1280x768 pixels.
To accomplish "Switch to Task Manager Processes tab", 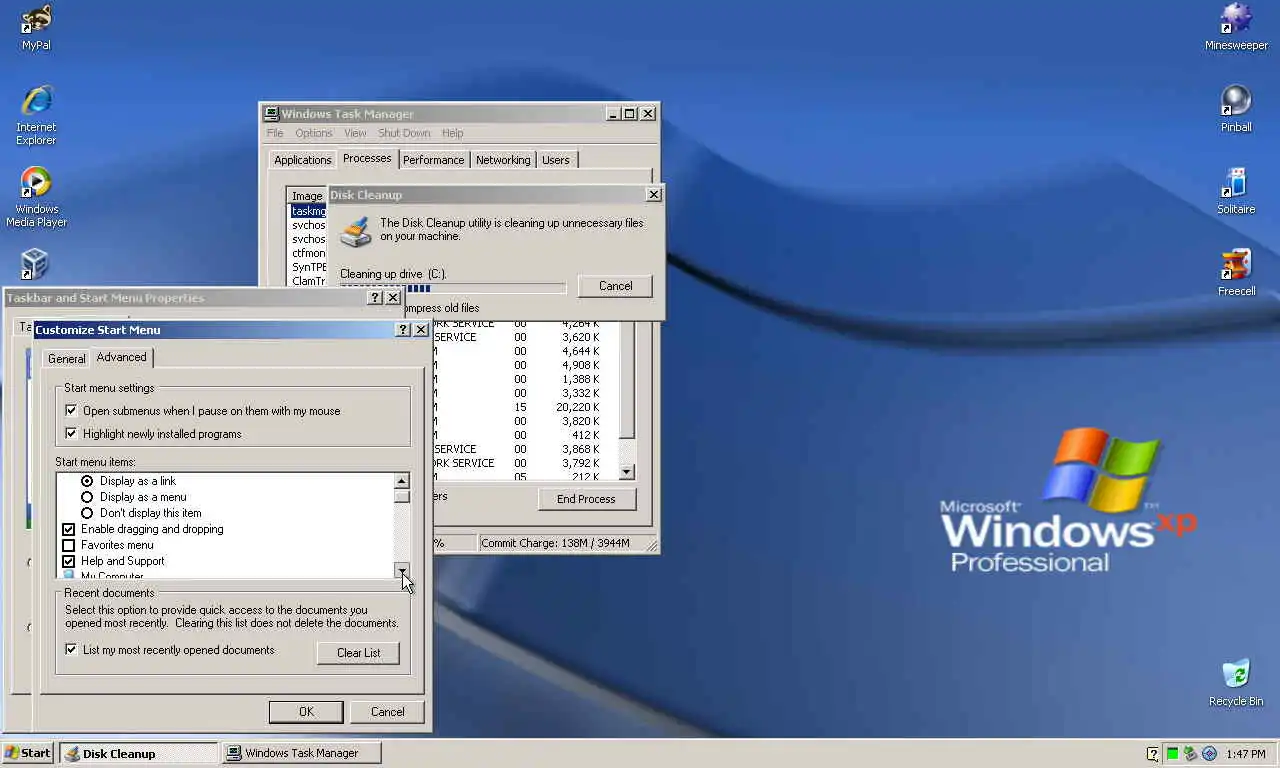I will point(367,158).
